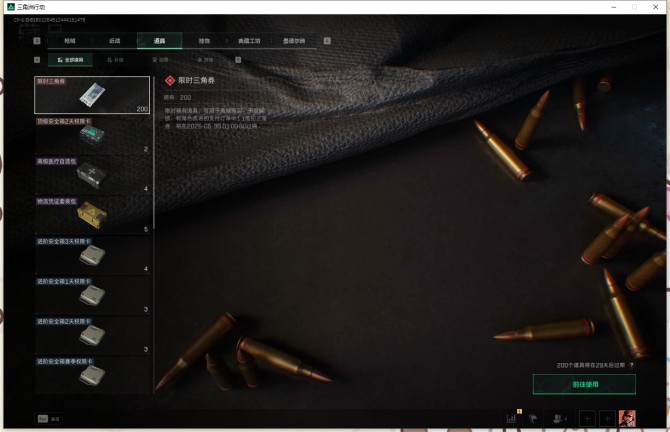Select the 限时三角券 item card
Screen dimensions: 670x432
92,95
